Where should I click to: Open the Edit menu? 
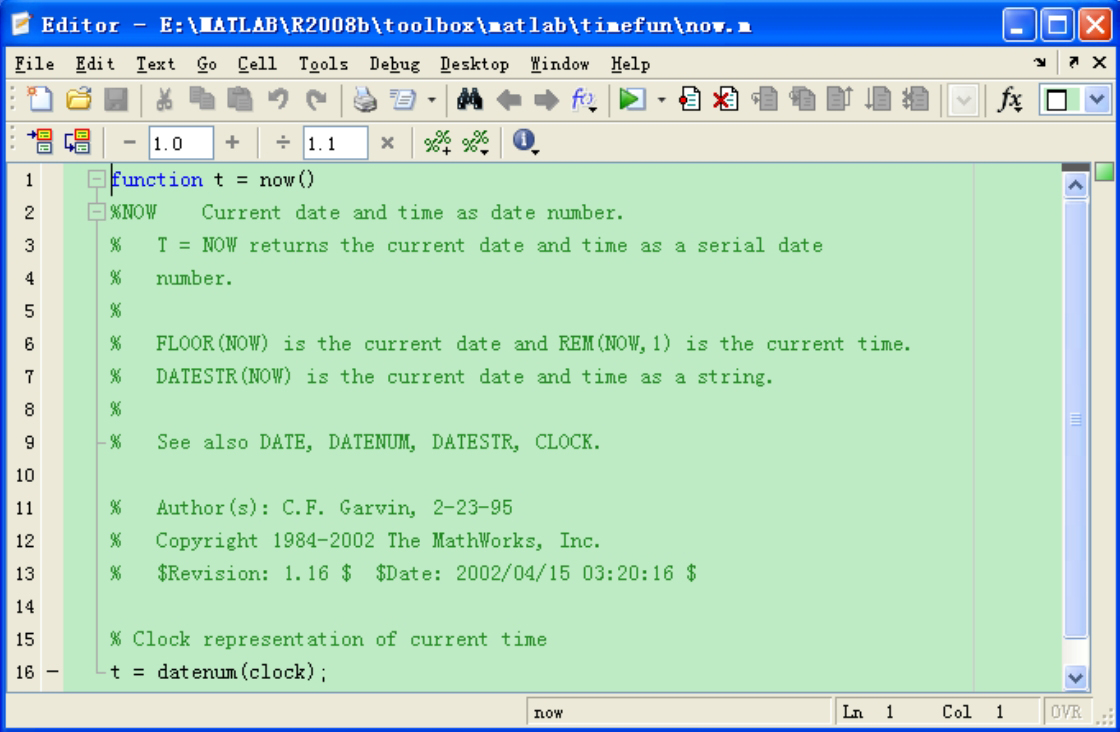pyautogui.click(x=95, y=64)
